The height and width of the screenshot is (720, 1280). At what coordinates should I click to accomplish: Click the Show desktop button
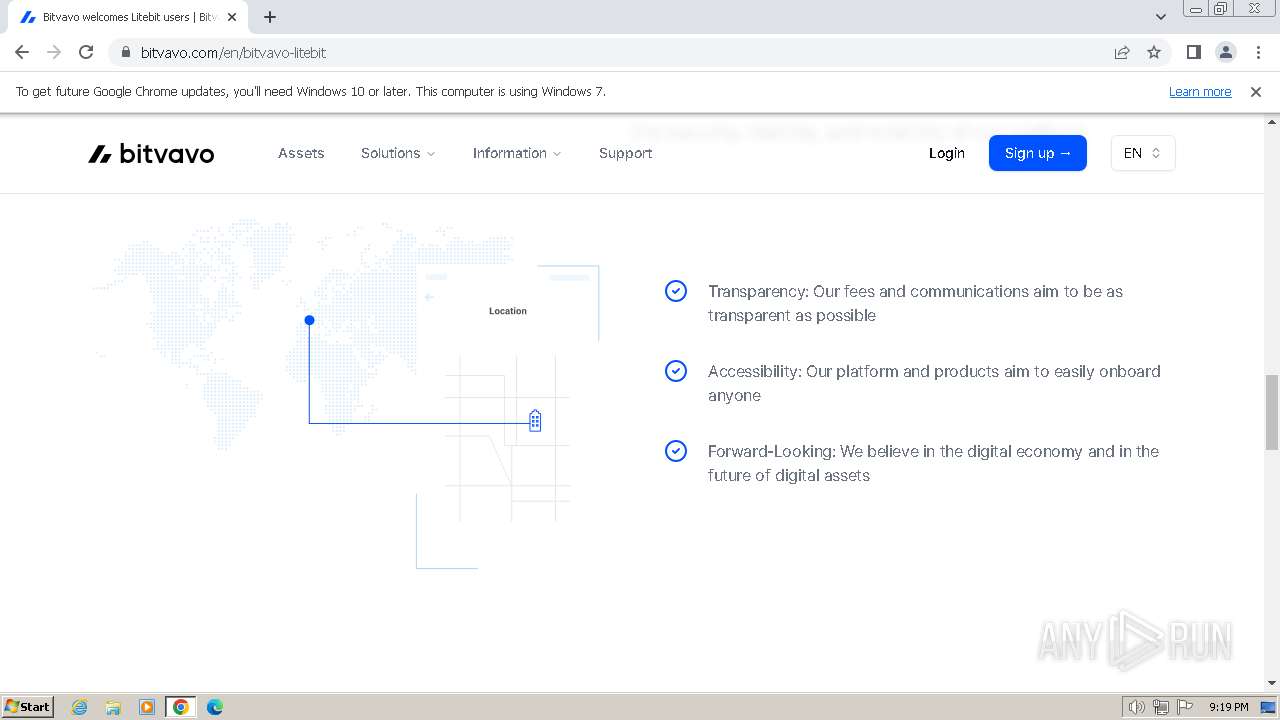point(1269,707)
